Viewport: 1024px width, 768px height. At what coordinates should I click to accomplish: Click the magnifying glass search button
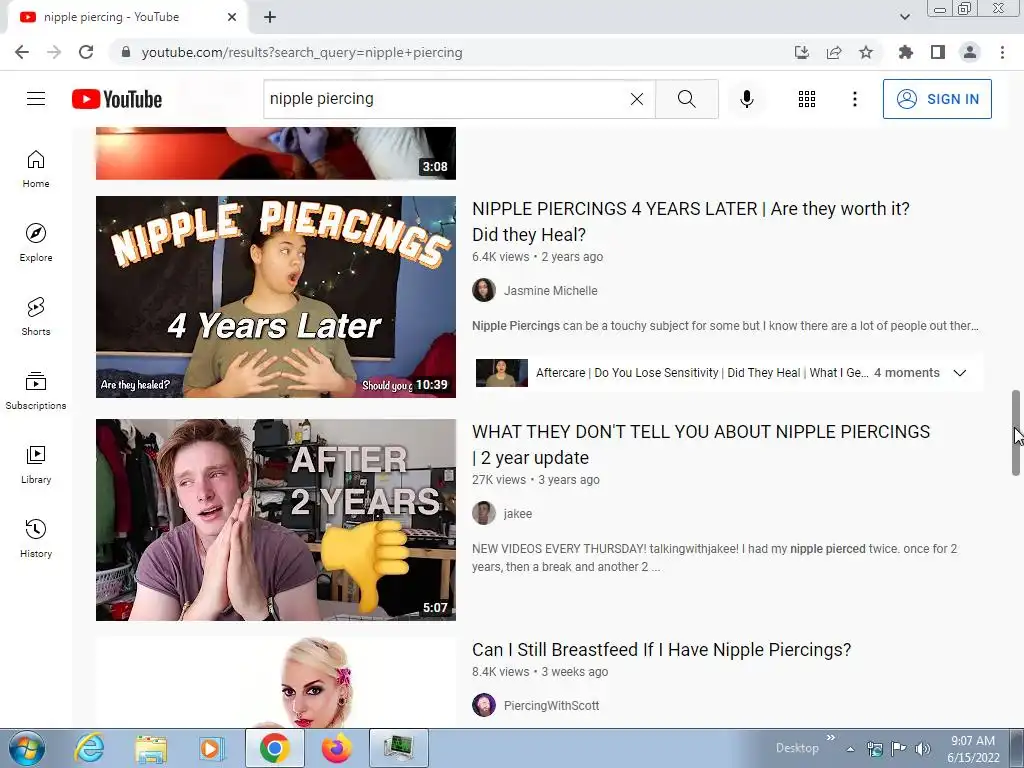(686, 99)
